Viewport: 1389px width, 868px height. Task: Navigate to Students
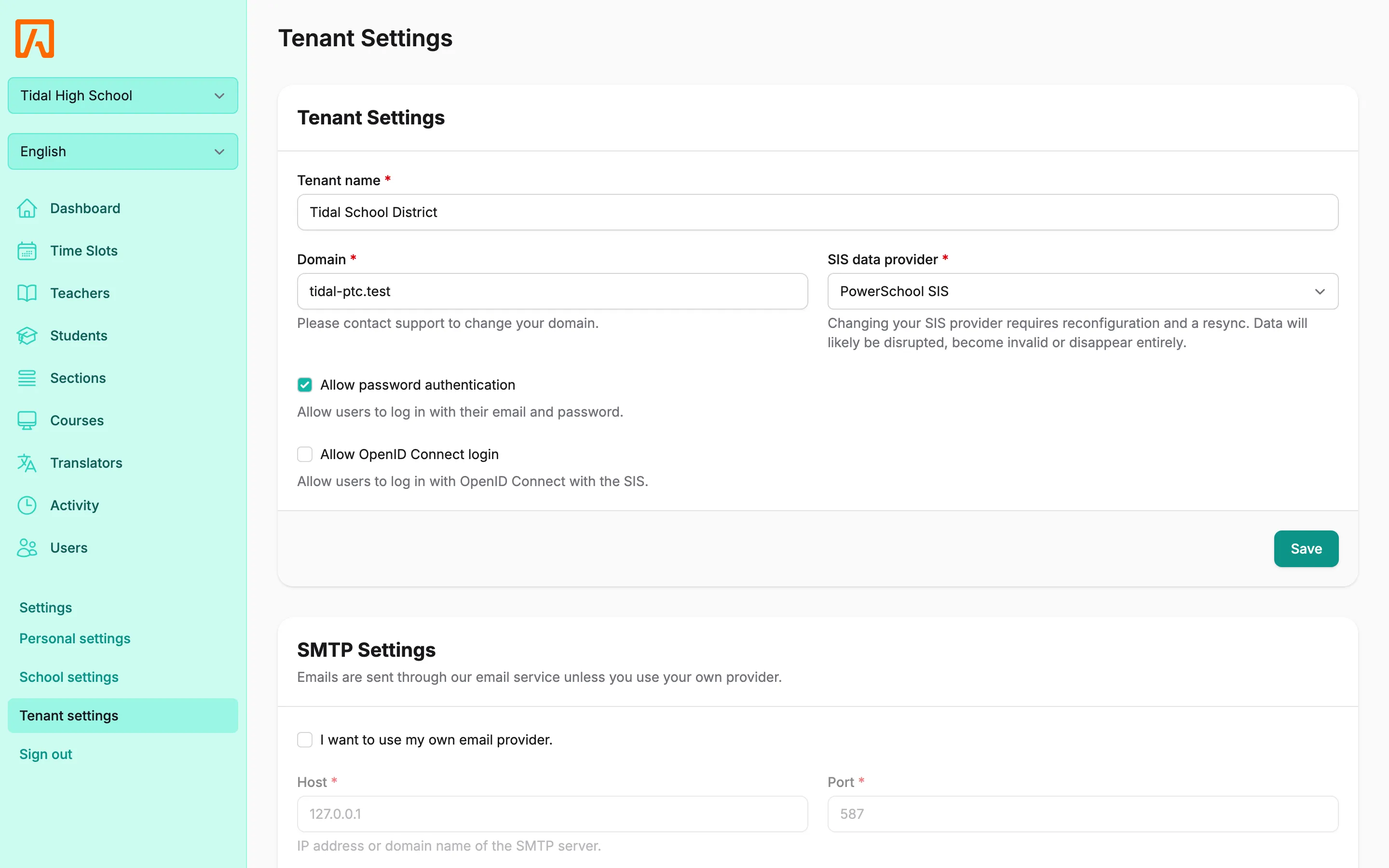click(79, 336)
